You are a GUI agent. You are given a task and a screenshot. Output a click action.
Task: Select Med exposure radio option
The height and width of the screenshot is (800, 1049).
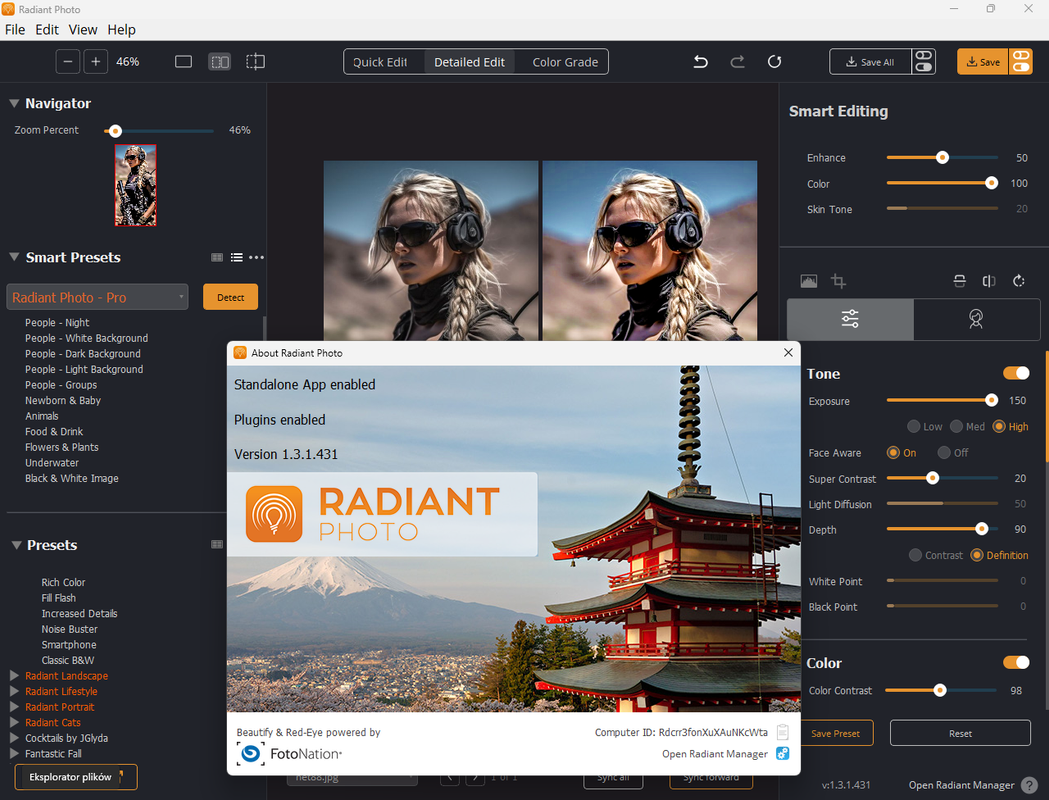pyautogui.click(x=957, y=427)
